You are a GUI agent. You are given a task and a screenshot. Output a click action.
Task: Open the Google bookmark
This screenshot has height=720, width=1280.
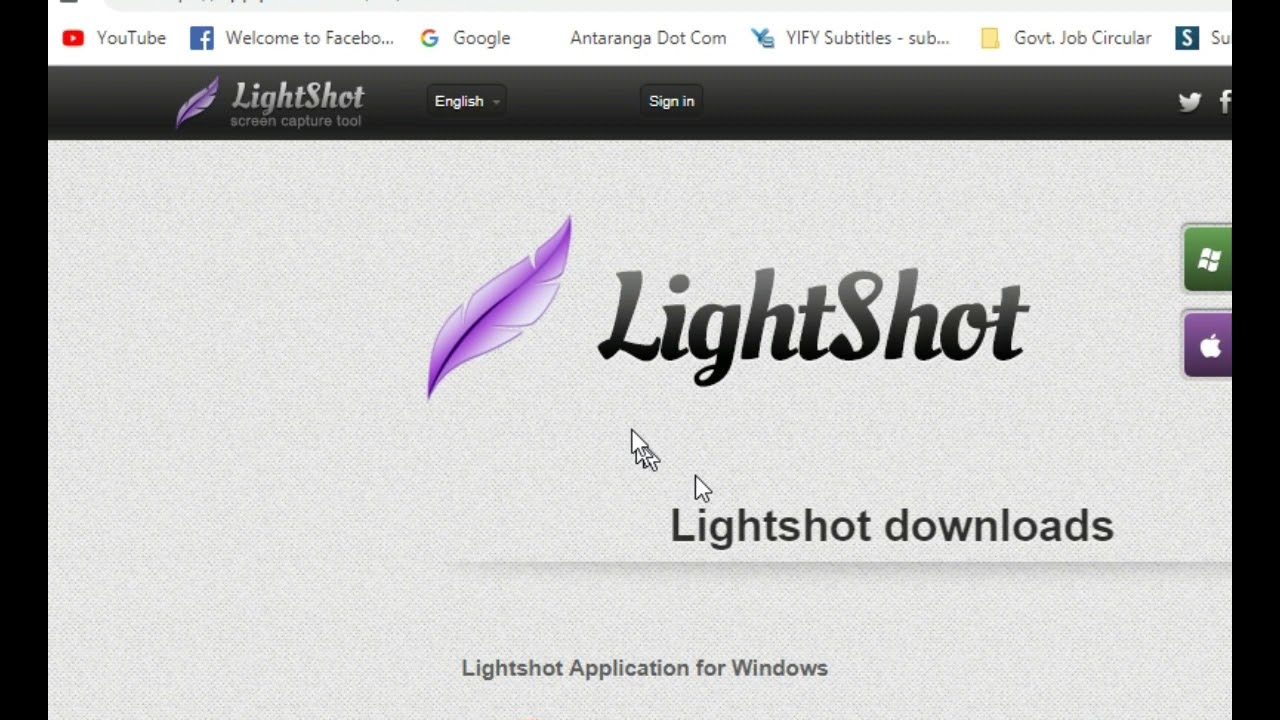[465, 38]
